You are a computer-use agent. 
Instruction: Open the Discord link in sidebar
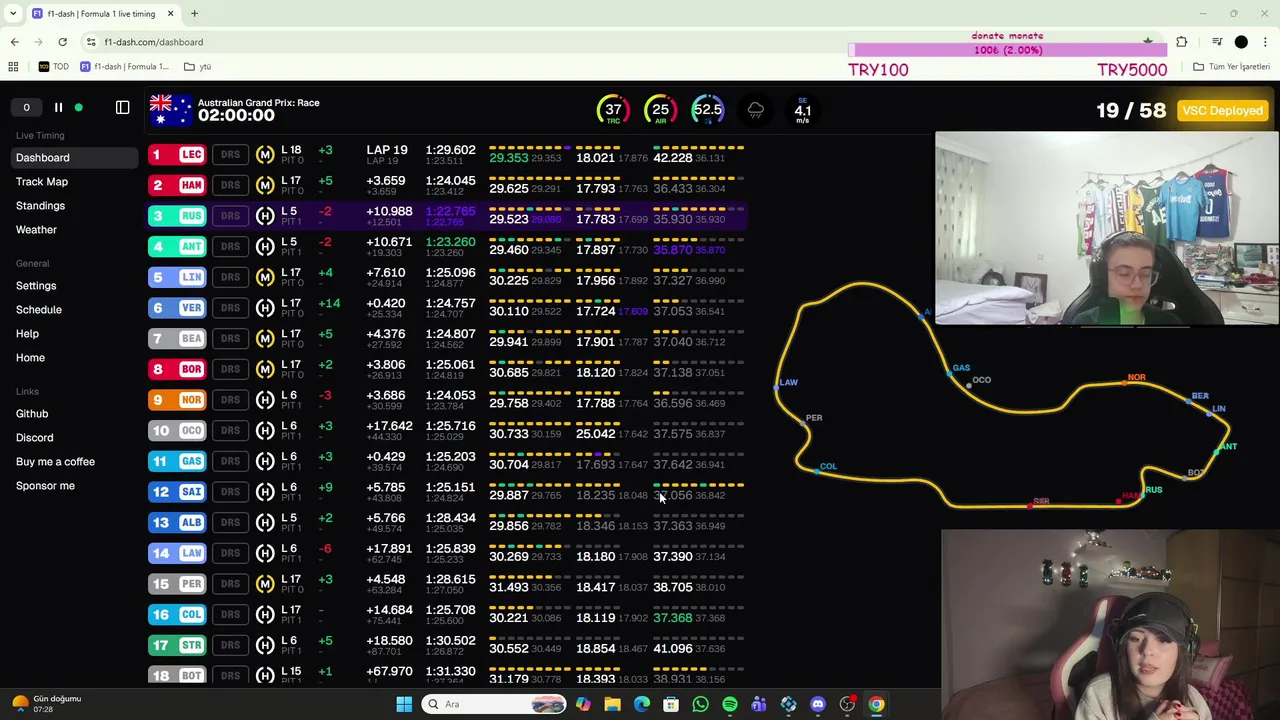35,437
